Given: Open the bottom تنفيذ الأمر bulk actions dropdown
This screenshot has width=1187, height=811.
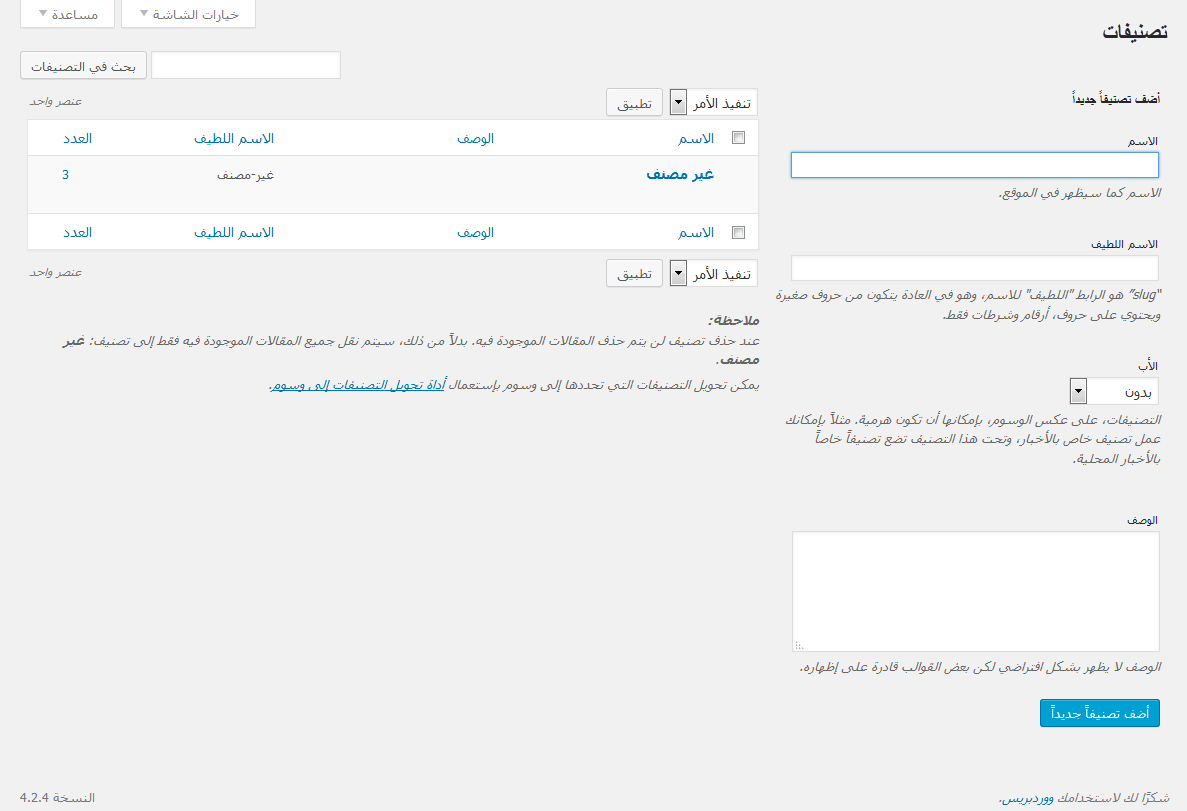Looking at the screenshot, I should [713, 273].
